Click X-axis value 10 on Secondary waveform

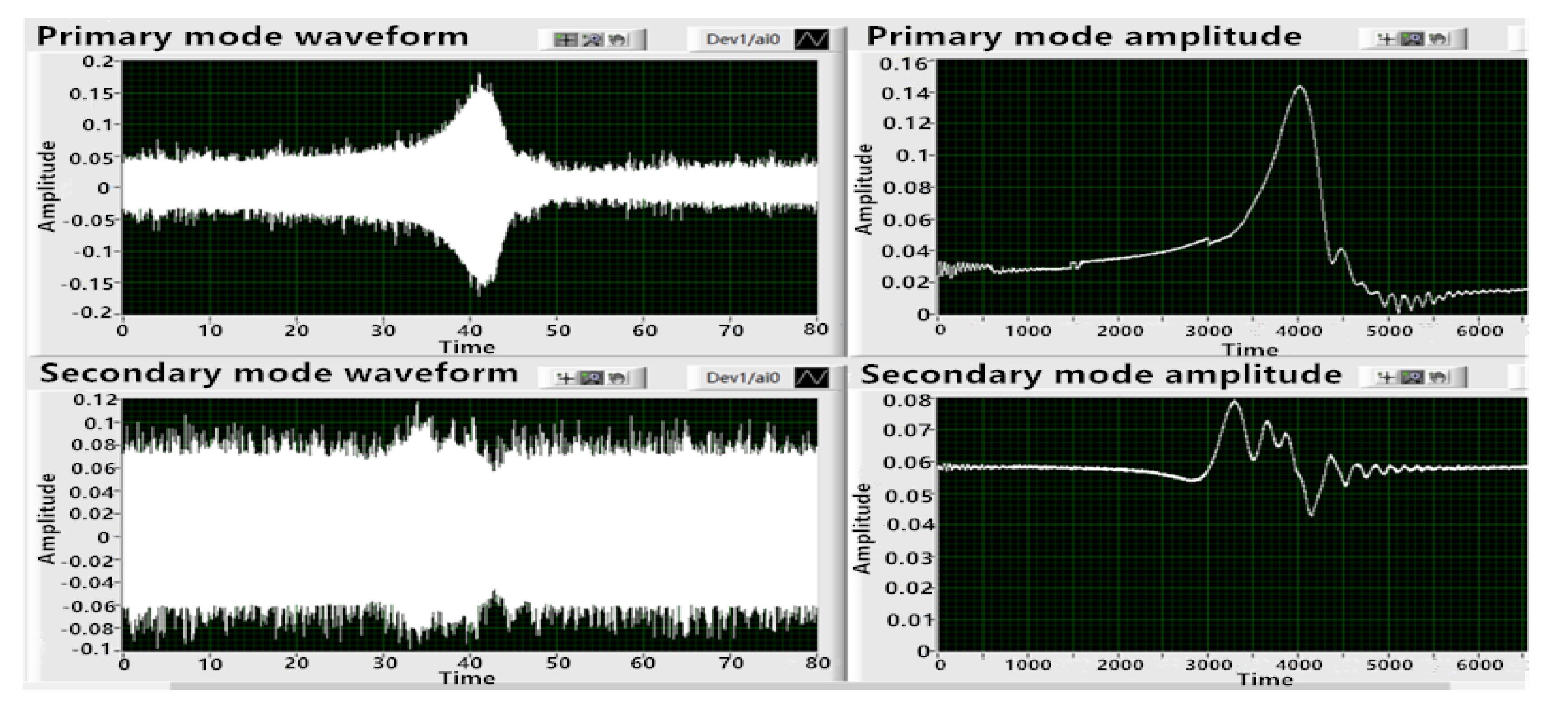click(x=211, y=663)
